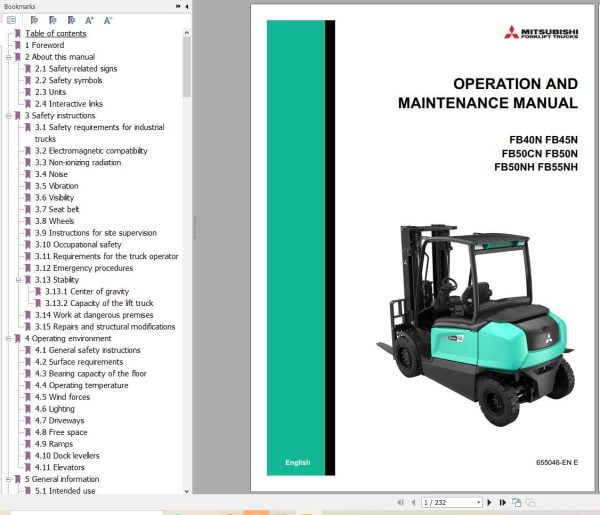Viewport: 600px width, 515px height.
Task: Open '4.3 Bearing capacity of the floor'
Action: [91, 374]
